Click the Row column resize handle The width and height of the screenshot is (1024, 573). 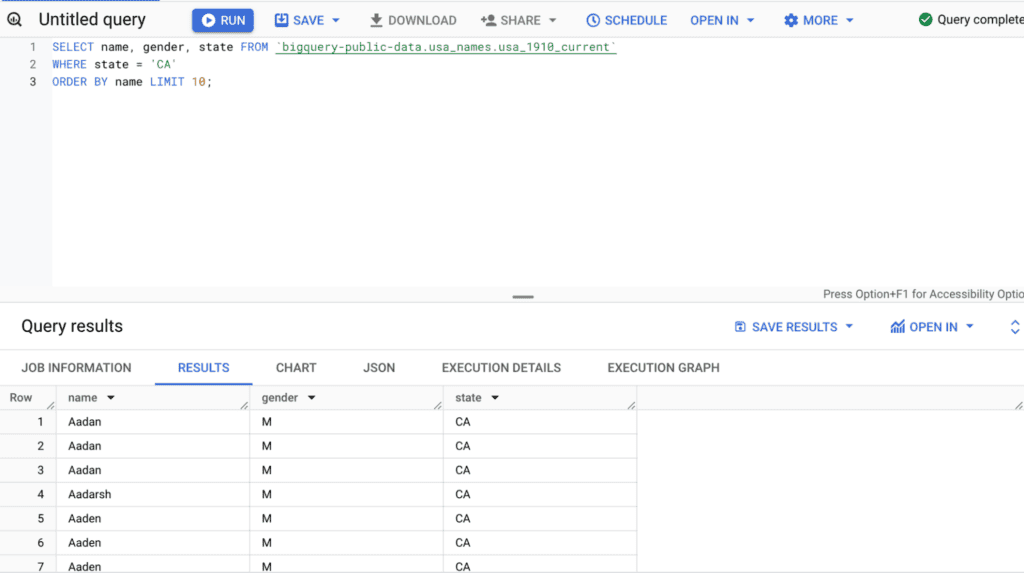click(51, 405)
